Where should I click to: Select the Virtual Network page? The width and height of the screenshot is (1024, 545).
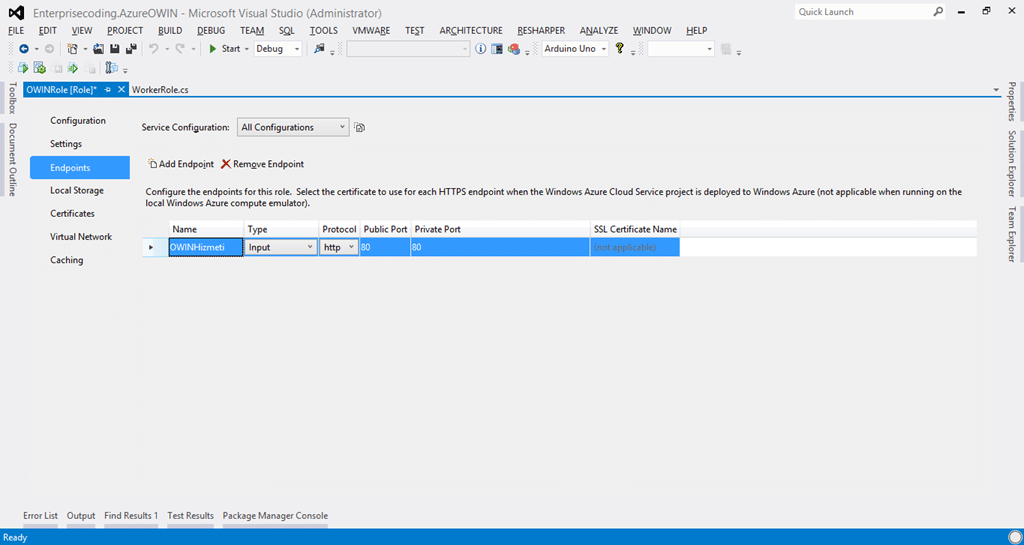click(x=81, y=237)
